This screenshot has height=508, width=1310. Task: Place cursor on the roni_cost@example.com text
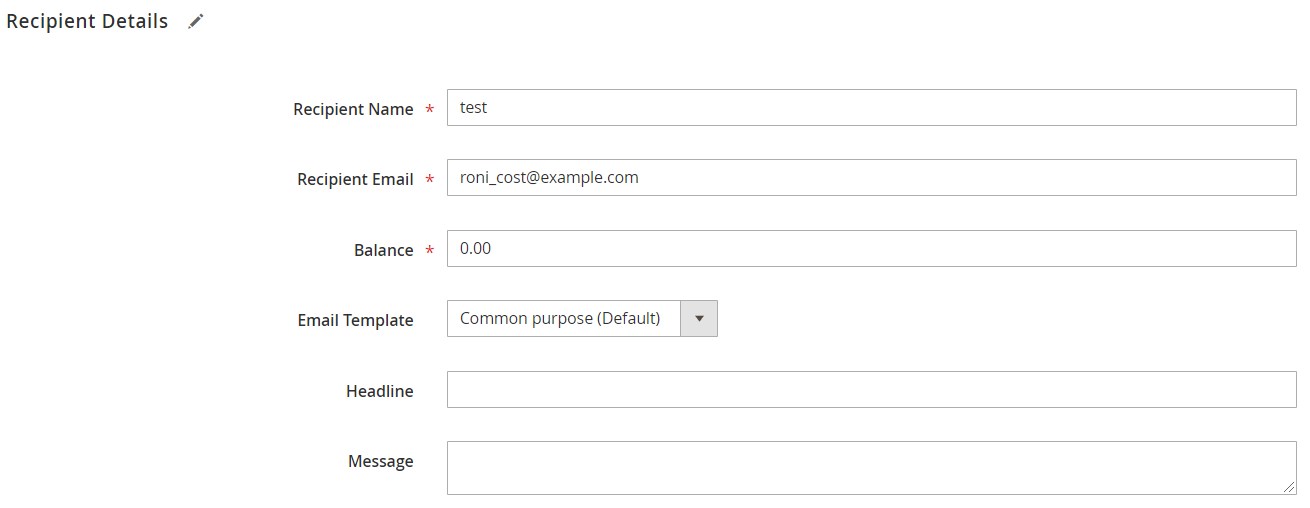[549, 178]
